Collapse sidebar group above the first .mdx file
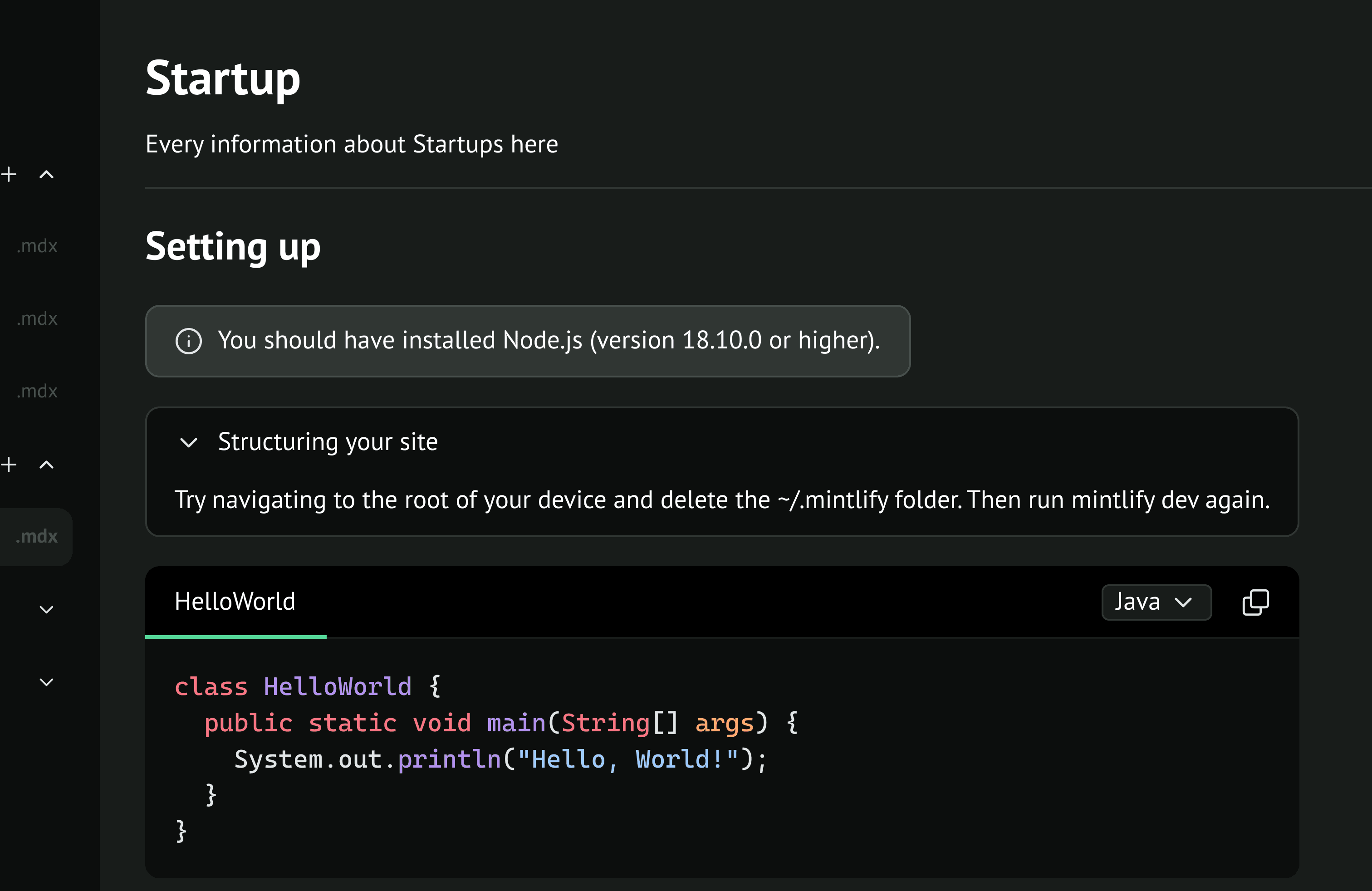This screenshot has height=891, width=1372. [47, 175]
